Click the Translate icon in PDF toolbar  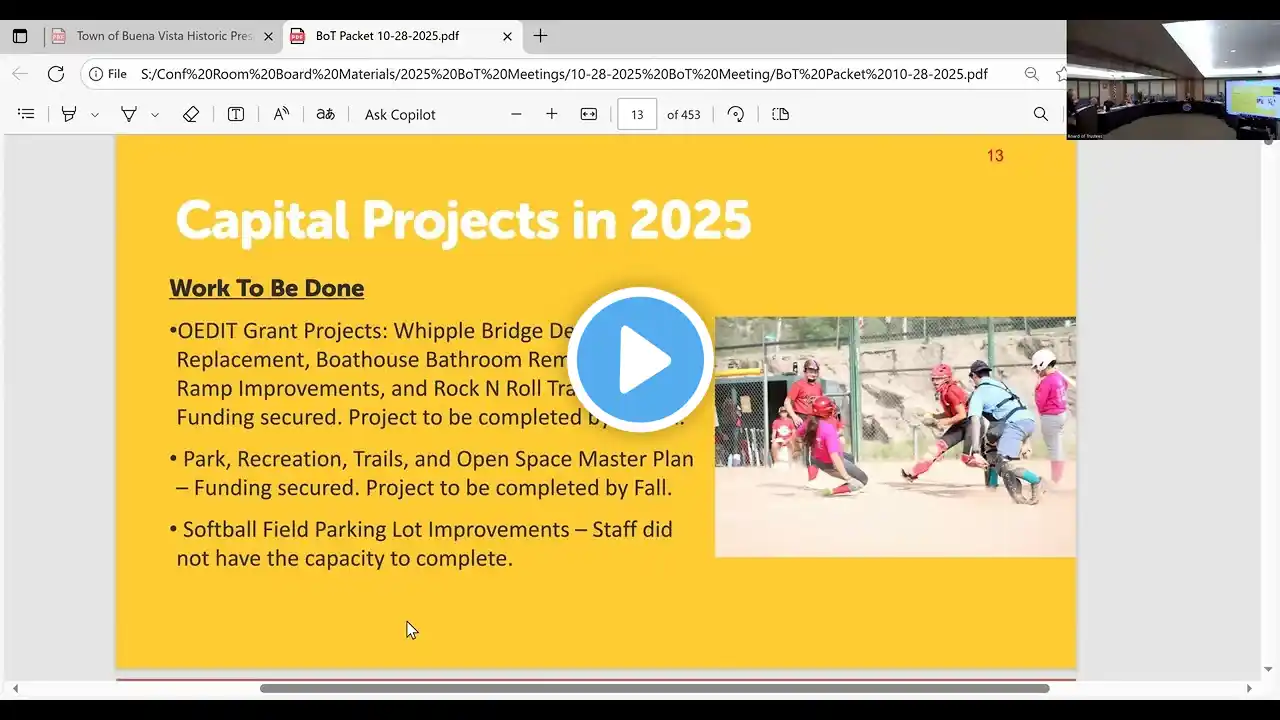click(325, 114)
